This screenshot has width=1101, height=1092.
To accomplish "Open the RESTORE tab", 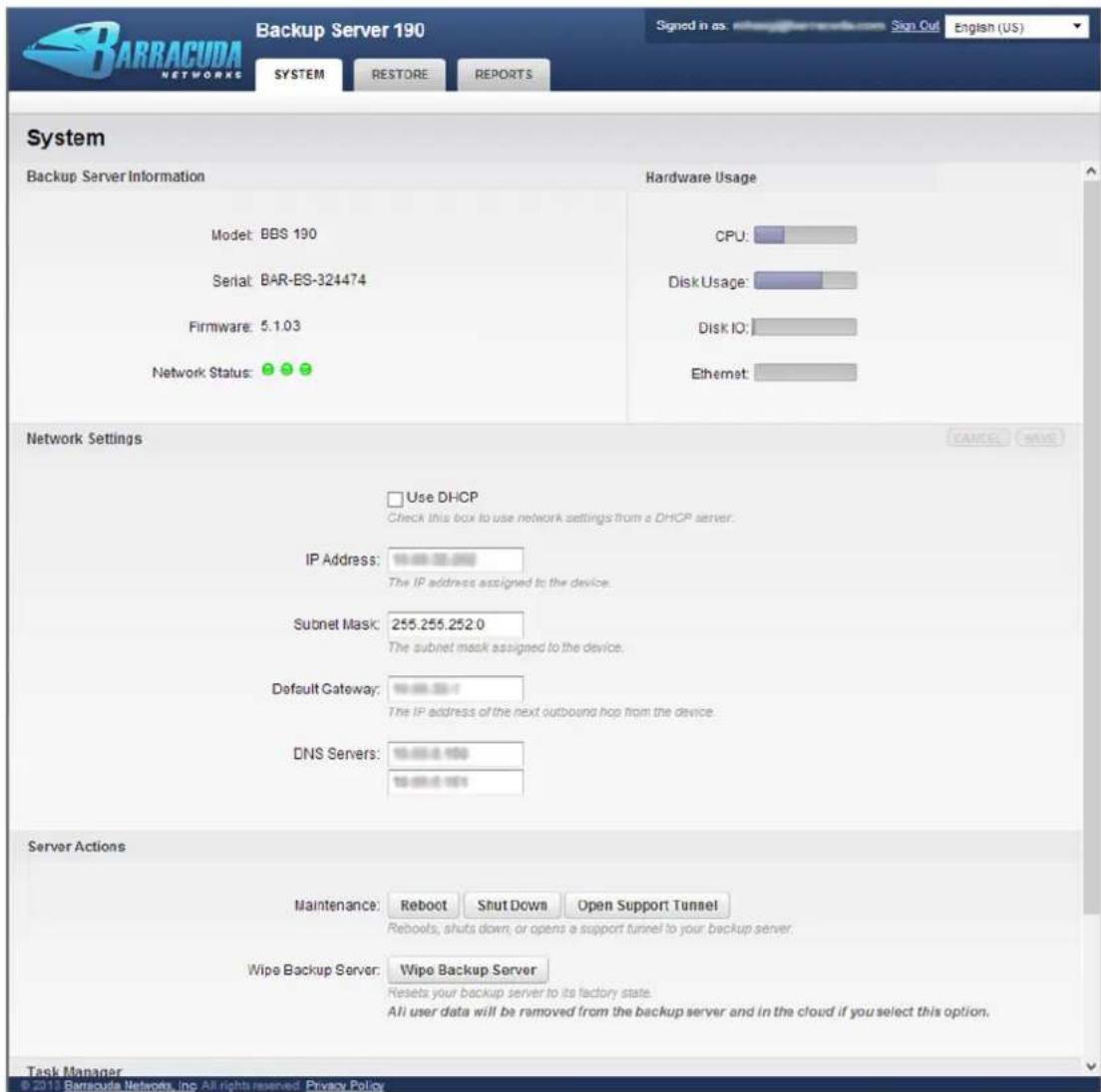I will coord(400,75).
